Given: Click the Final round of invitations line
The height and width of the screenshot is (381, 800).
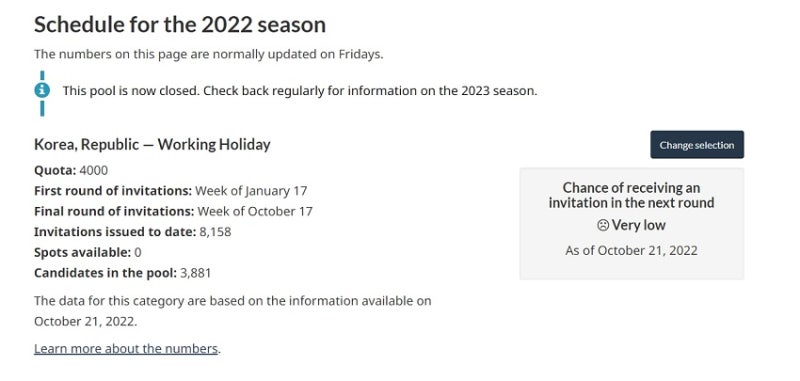Looking at the screenshot, I should [x=173, y=211].
